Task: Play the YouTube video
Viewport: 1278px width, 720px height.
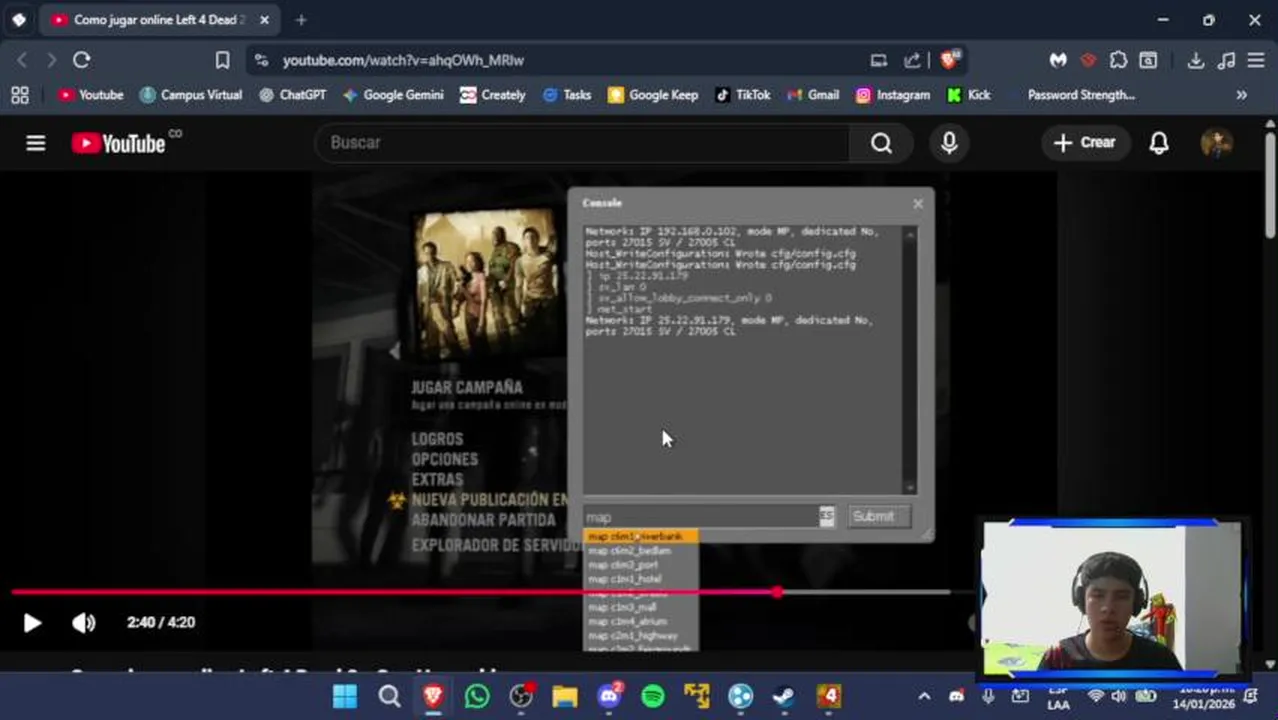Action: 31,623
